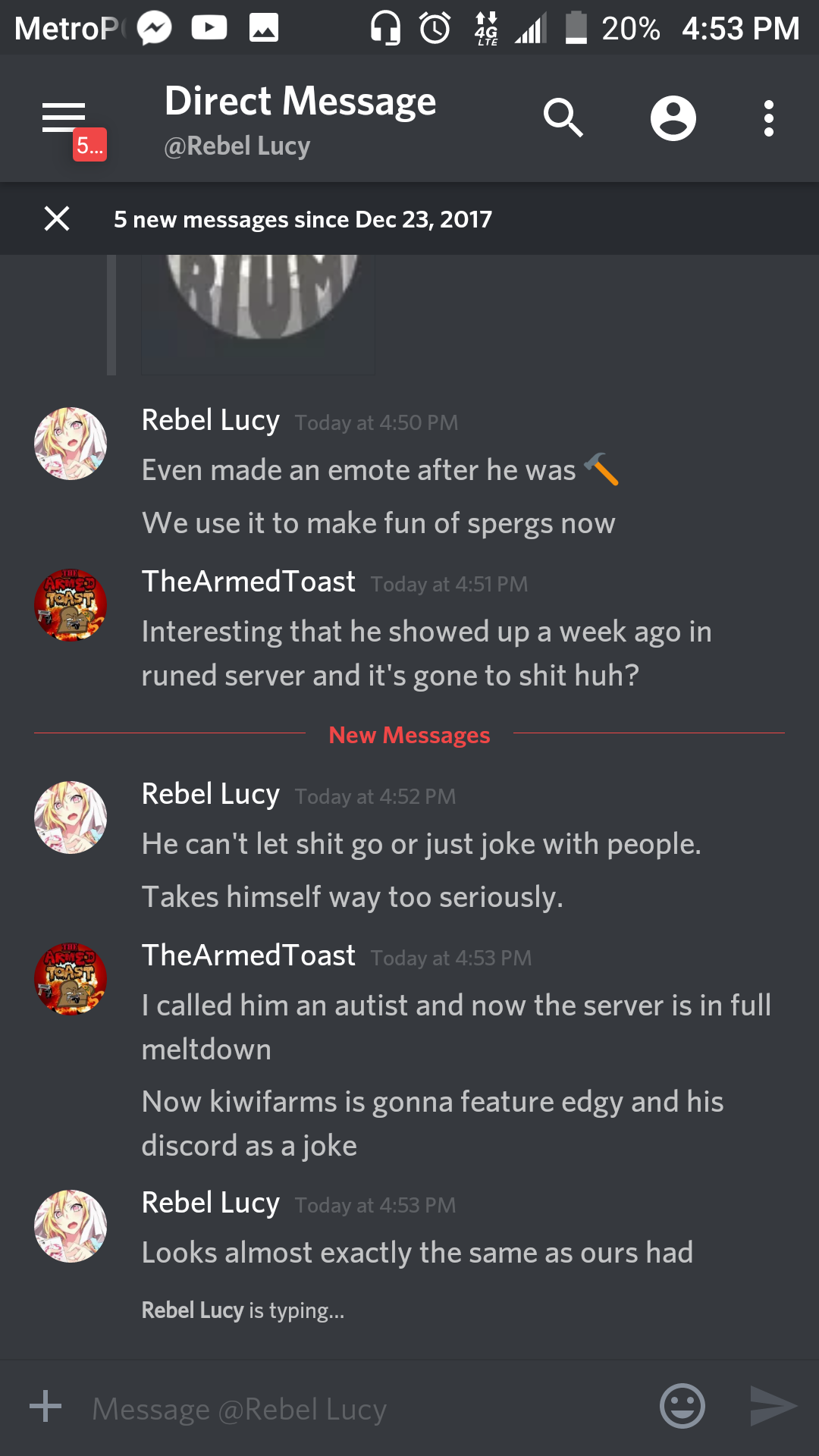
Task: Tap the plus attachment button
Action: click(45, 1406)
